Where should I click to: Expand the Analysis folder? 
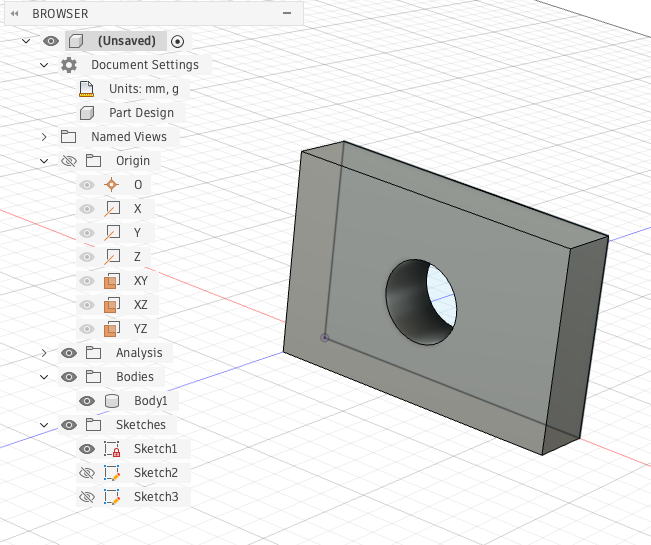point(44,353)
